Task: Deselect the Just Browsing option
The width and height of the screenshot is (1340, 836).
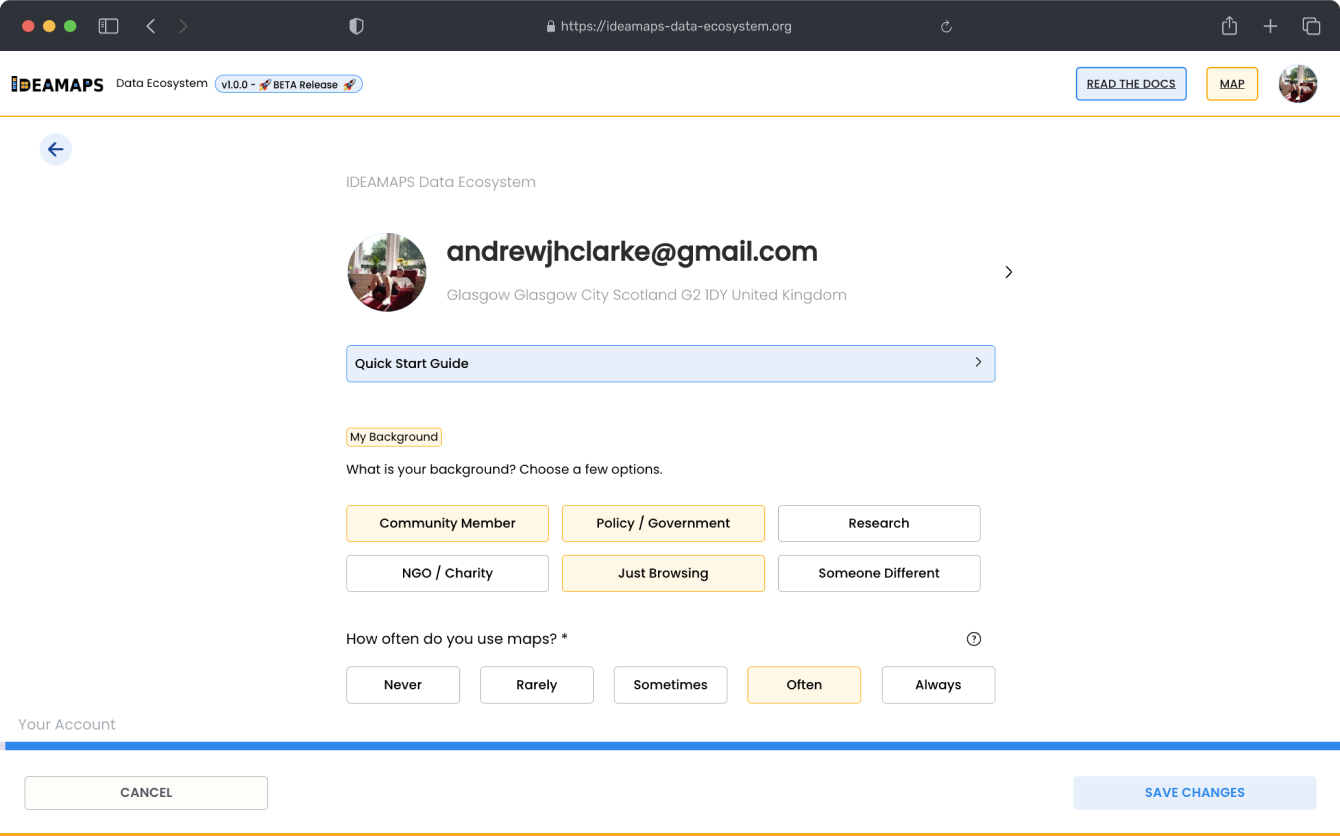Action: point(663,573)
